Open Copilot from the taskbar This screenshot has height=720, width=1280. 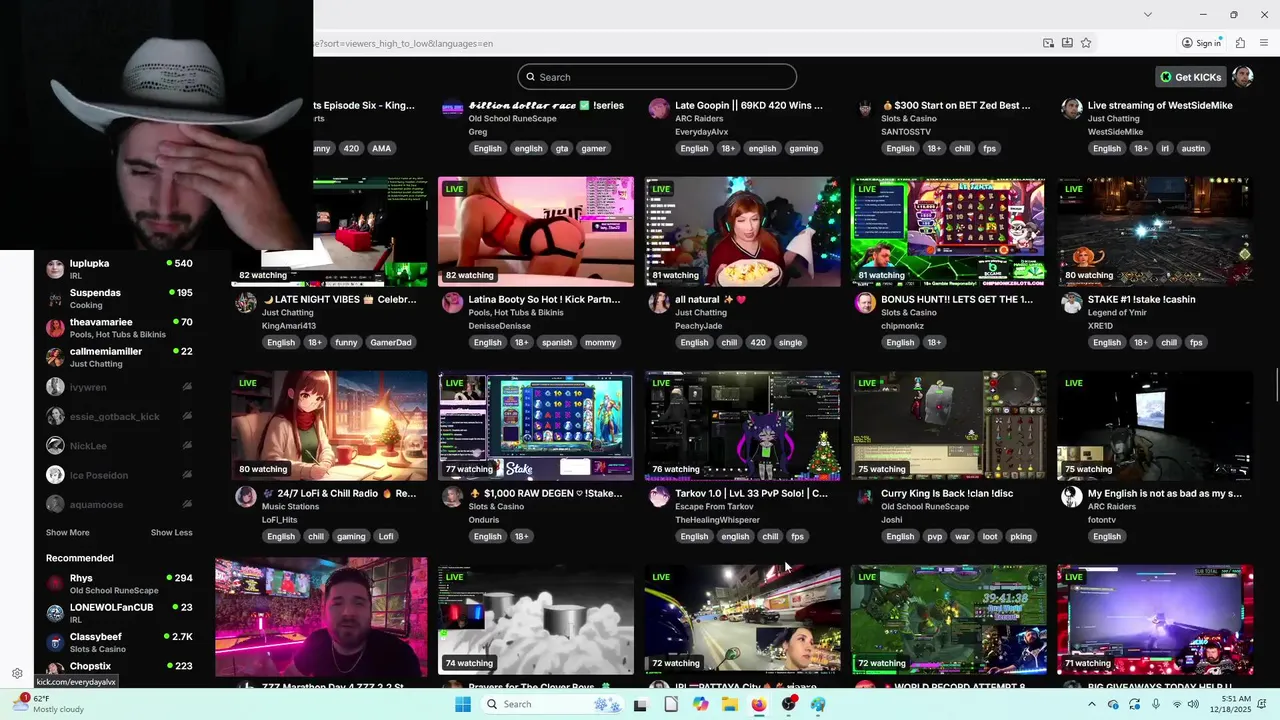pos(700,704)
